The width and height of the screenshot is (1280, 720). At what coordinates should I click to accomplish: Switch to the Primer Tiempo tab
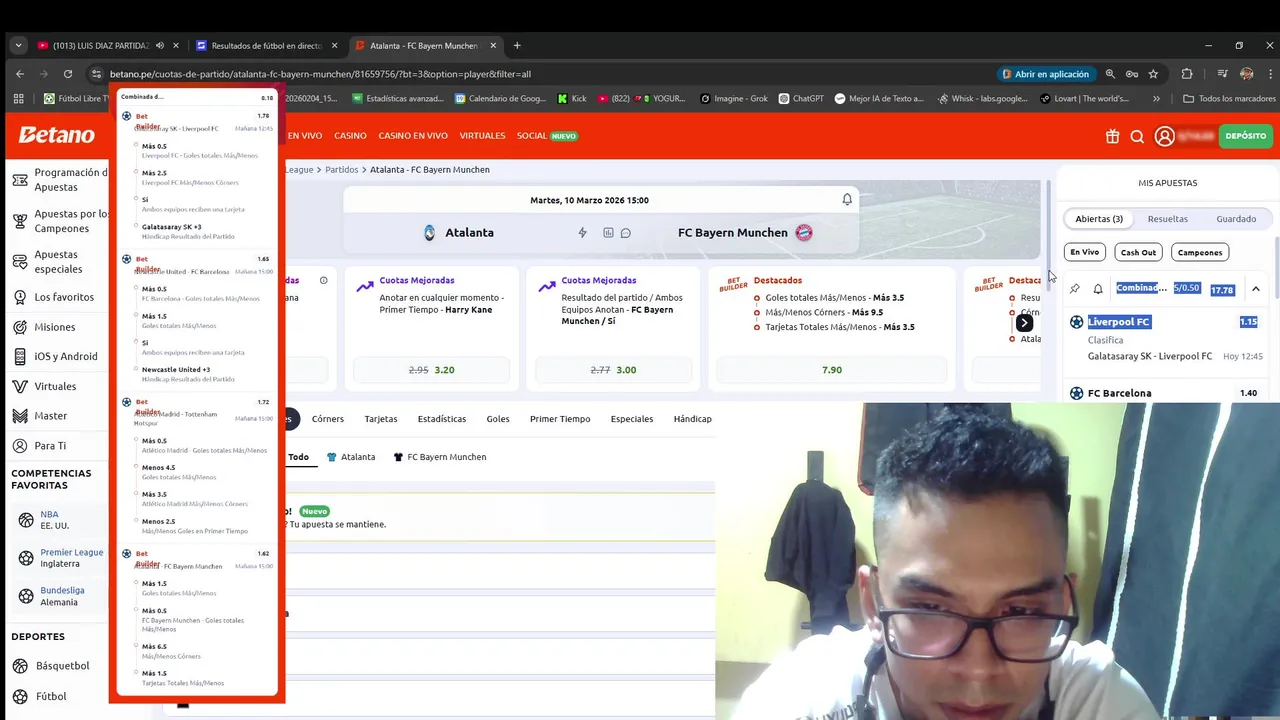(560, 419)
